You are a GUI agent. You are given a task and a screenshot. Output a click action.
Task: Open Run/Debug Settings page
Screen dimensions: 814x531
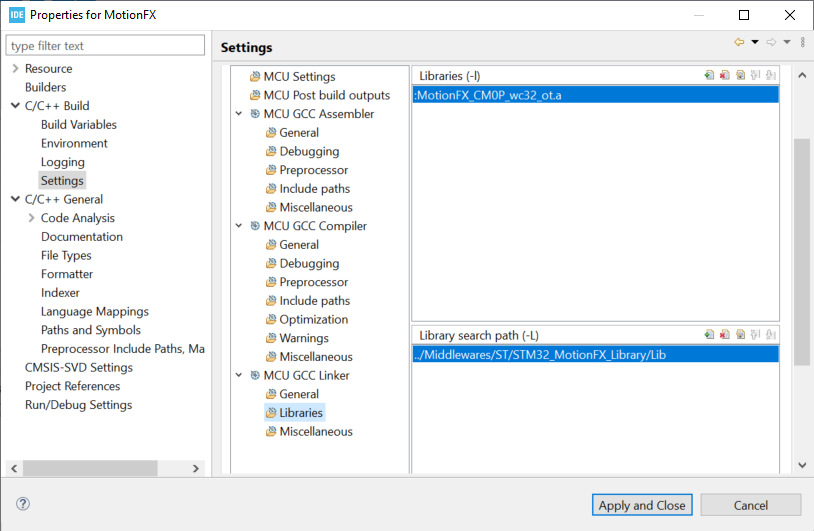pos(78,405)
